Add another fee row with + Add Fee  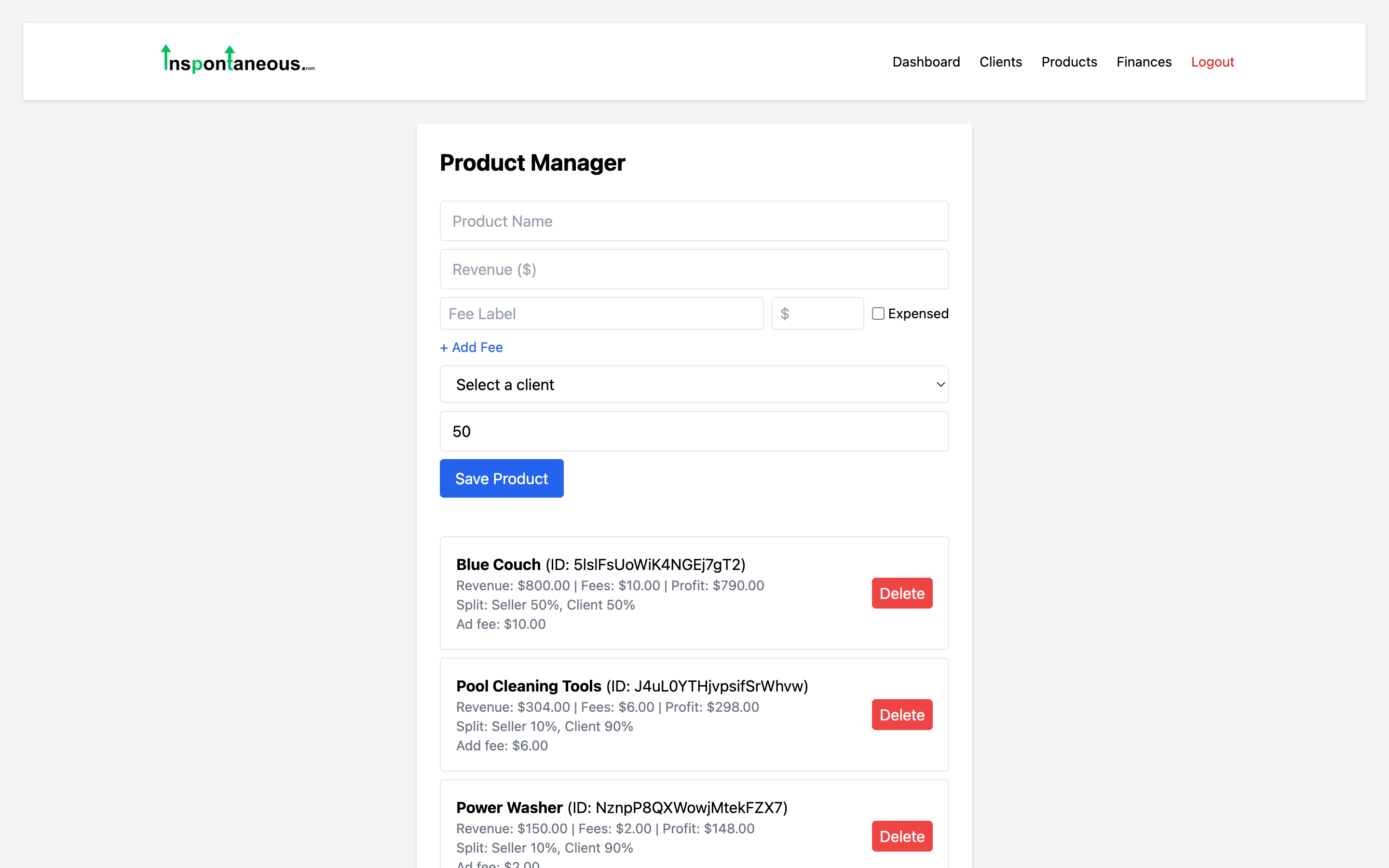[471, 347]
